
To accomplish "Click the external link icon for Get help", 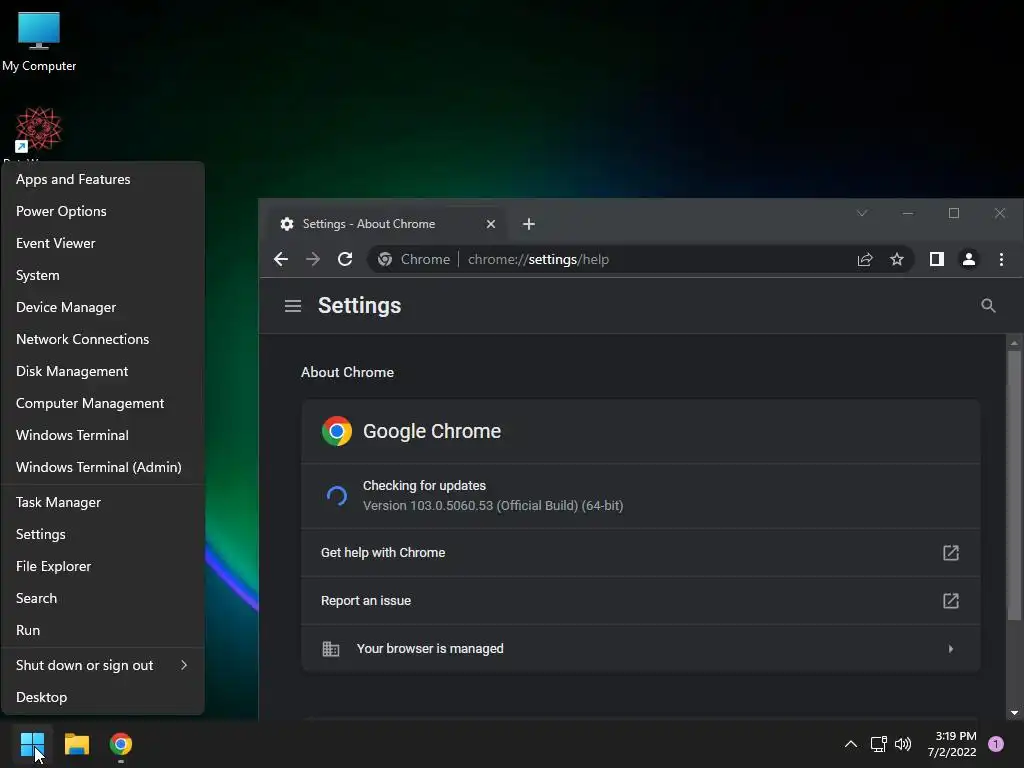I will [x=951, y=552].
